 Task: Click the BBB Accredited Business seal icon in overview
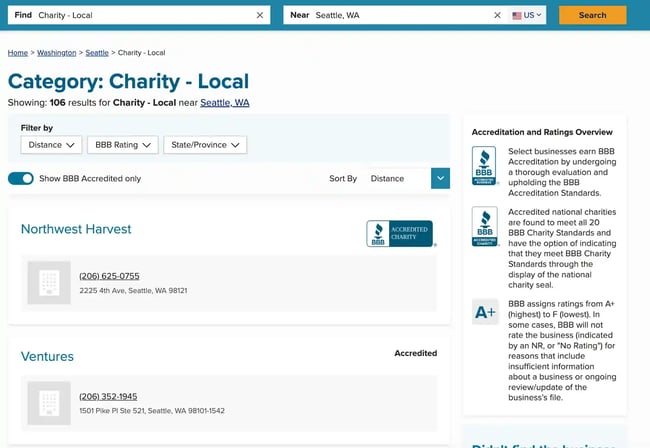484,165
